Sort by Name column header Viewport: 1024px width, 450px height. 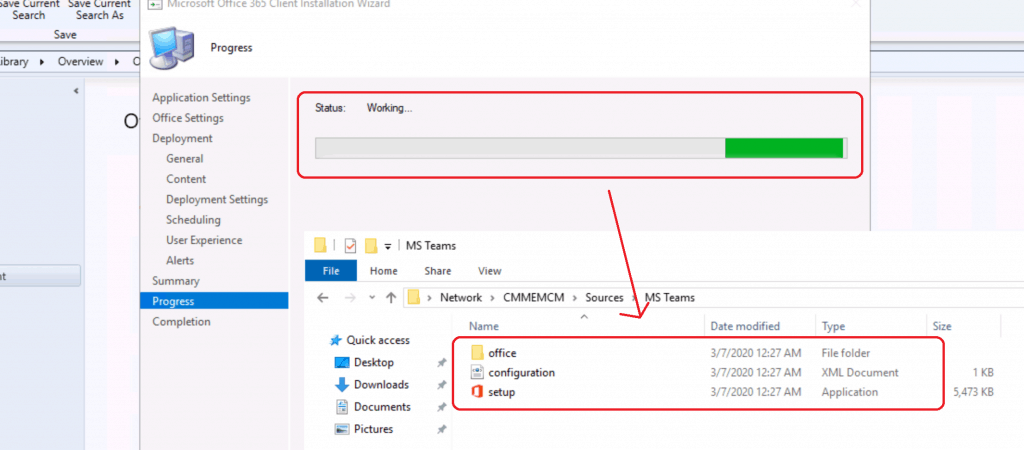(x=484, y=326)
